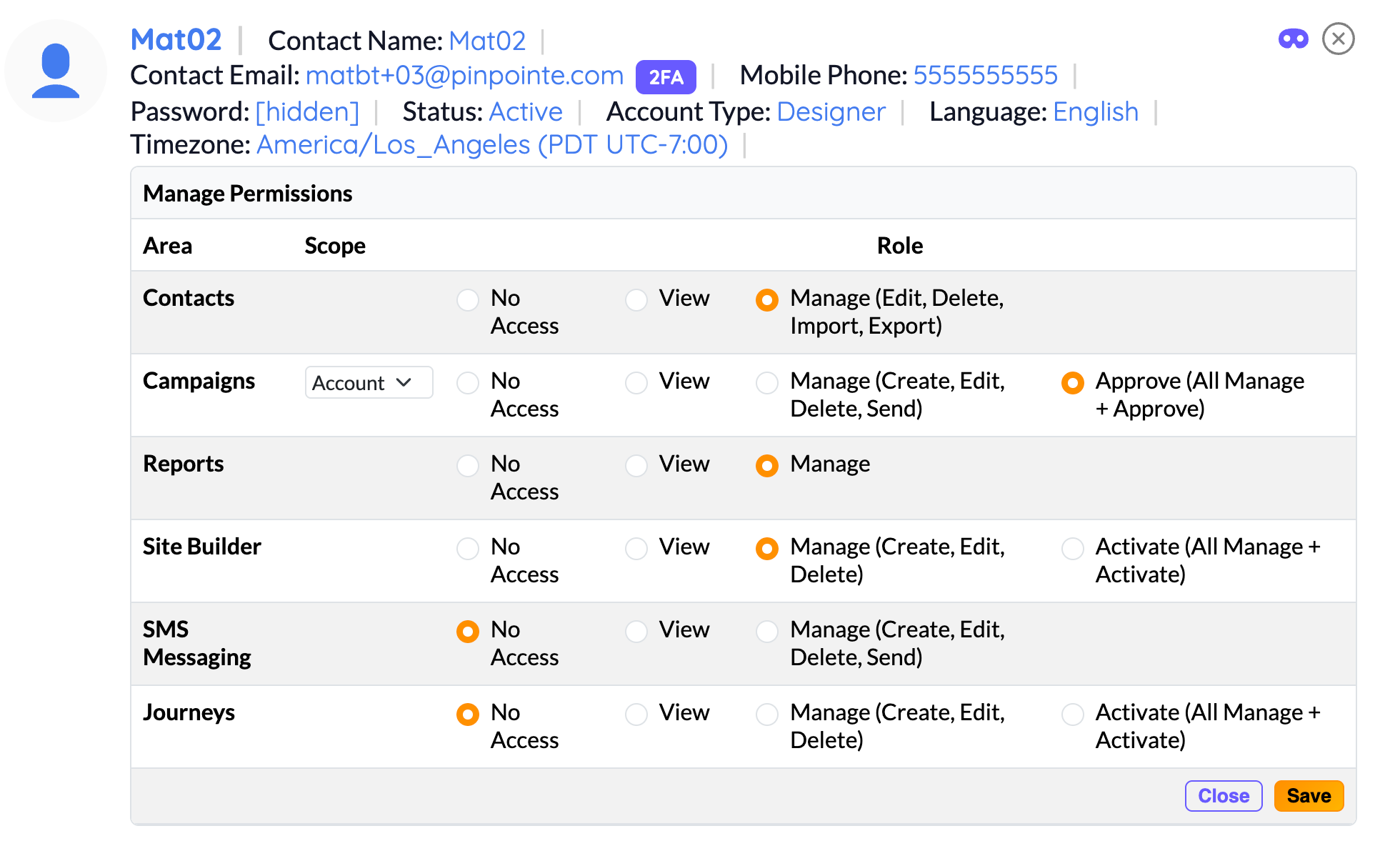Image resolution: width=1400 pixels, height=846 pixels.
Task: Click the SMS Messaging row label
Action: [197, 643]
